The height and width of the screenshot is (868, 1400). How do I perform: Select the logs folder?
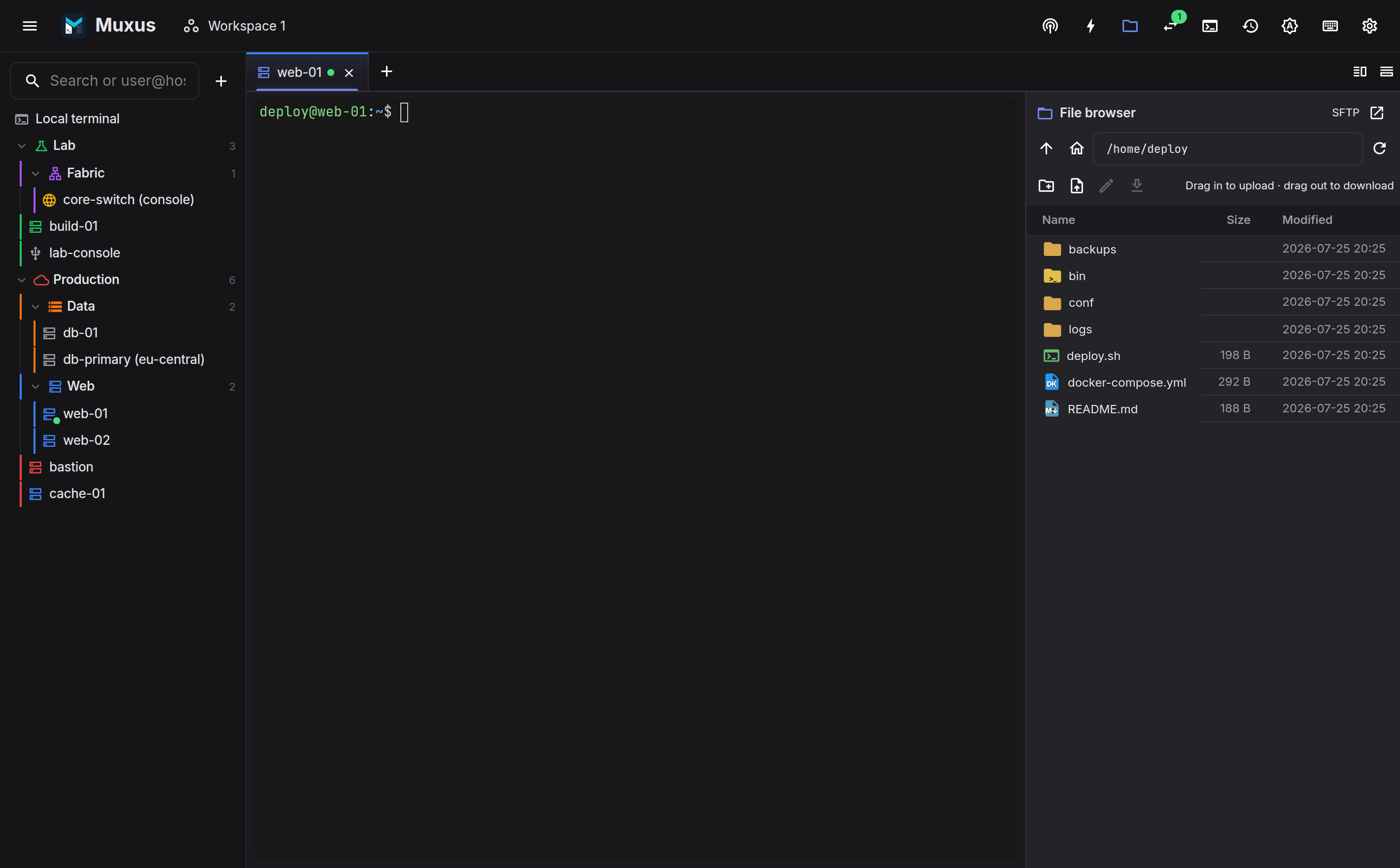[x=1212, y=329]
